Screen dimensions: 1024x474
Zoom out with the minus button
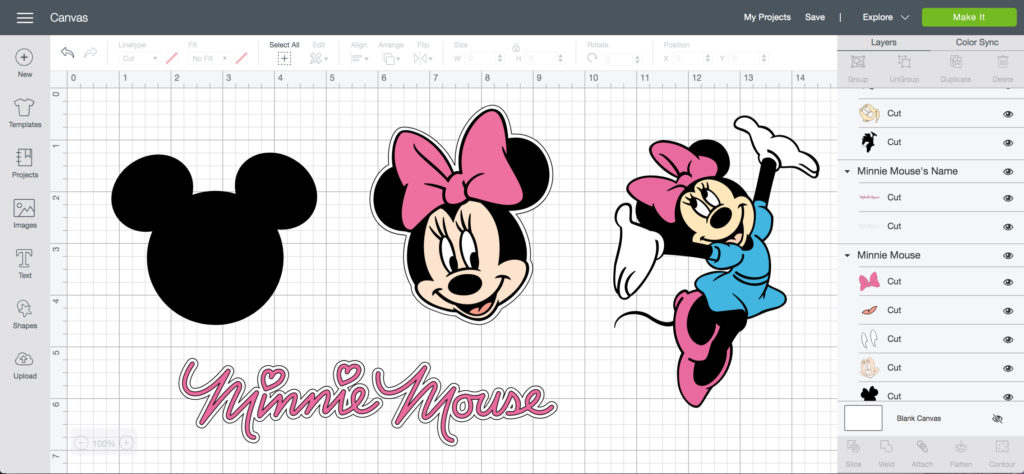pyautogui.click(x=80, y=443)
